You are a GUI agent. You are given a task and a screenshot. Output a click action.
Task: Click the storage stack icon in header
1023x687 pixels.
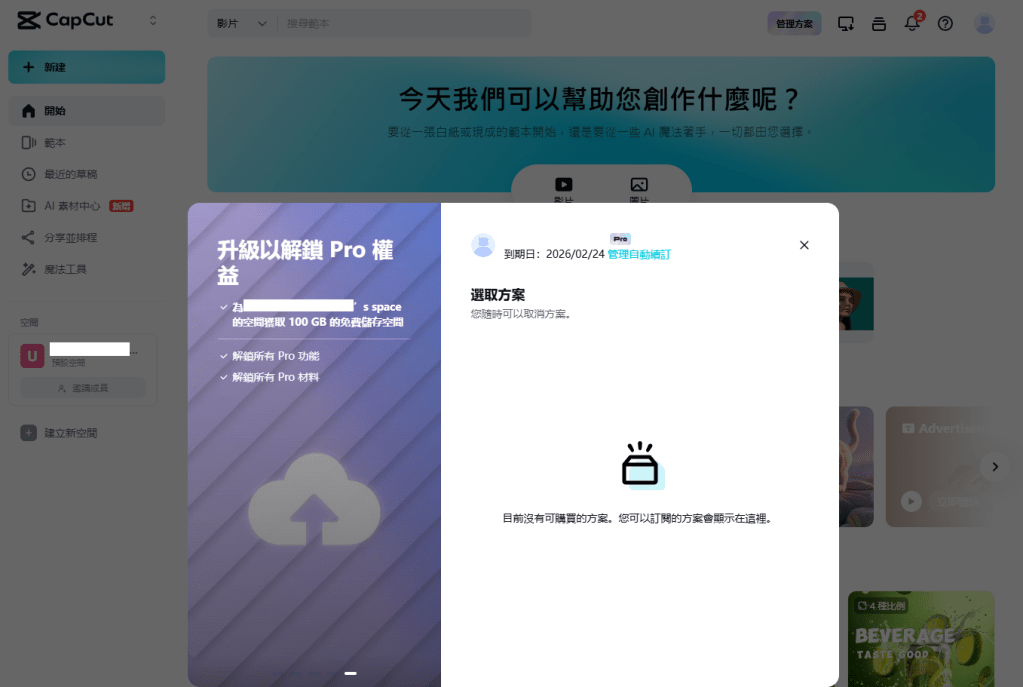879,23
